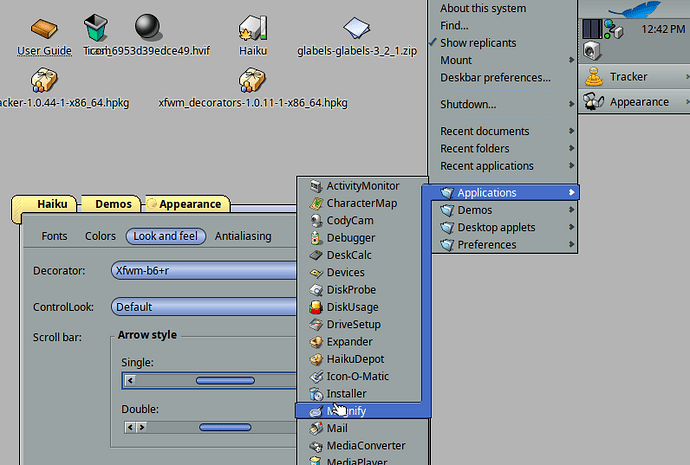The height and width of the screenshot is (465, 690).
Task: Select Find... in Deskbar menu
Action: pos(503,26)
